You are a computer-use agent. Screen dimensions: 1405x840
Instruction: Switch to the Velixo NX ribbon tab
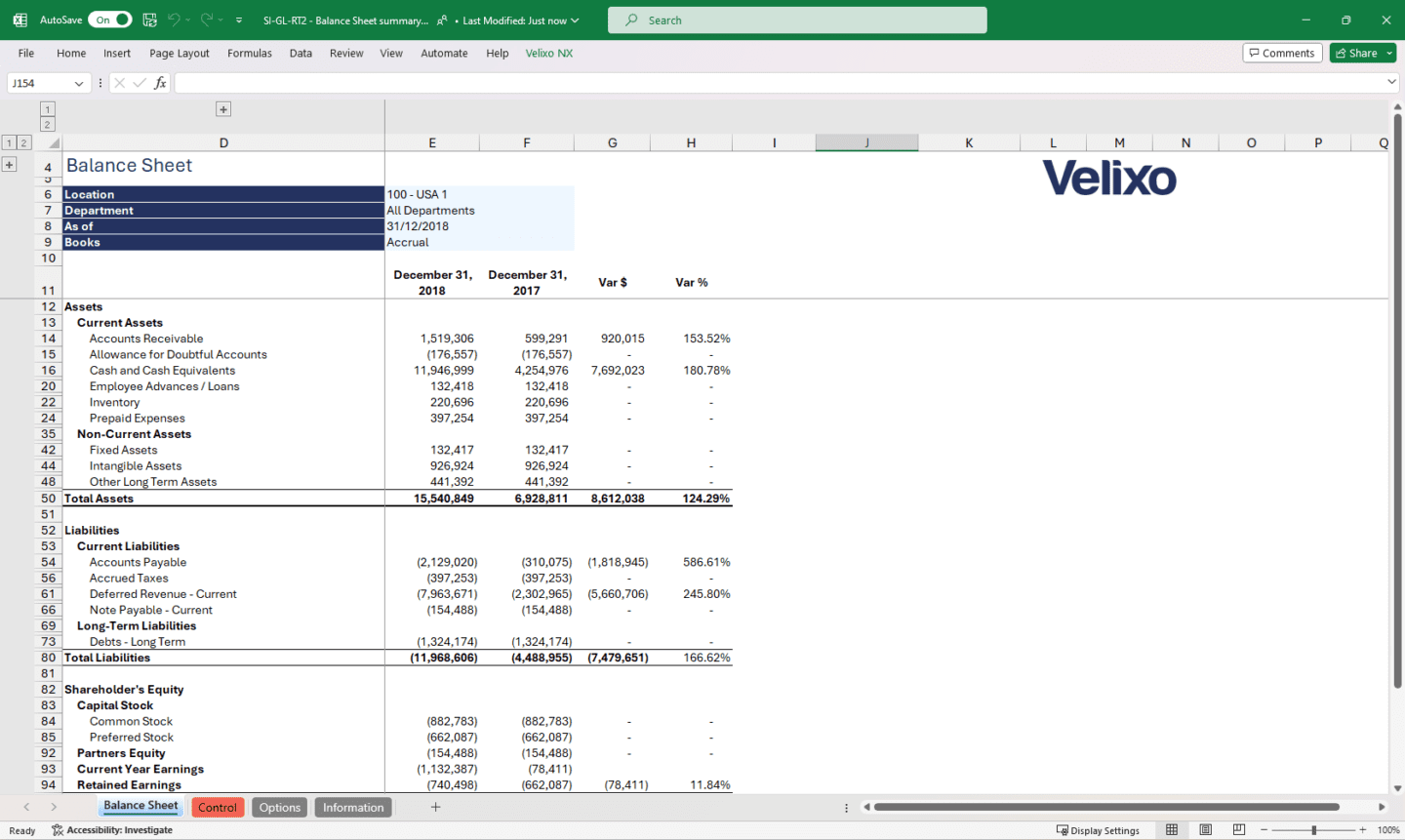coord(548,53)
